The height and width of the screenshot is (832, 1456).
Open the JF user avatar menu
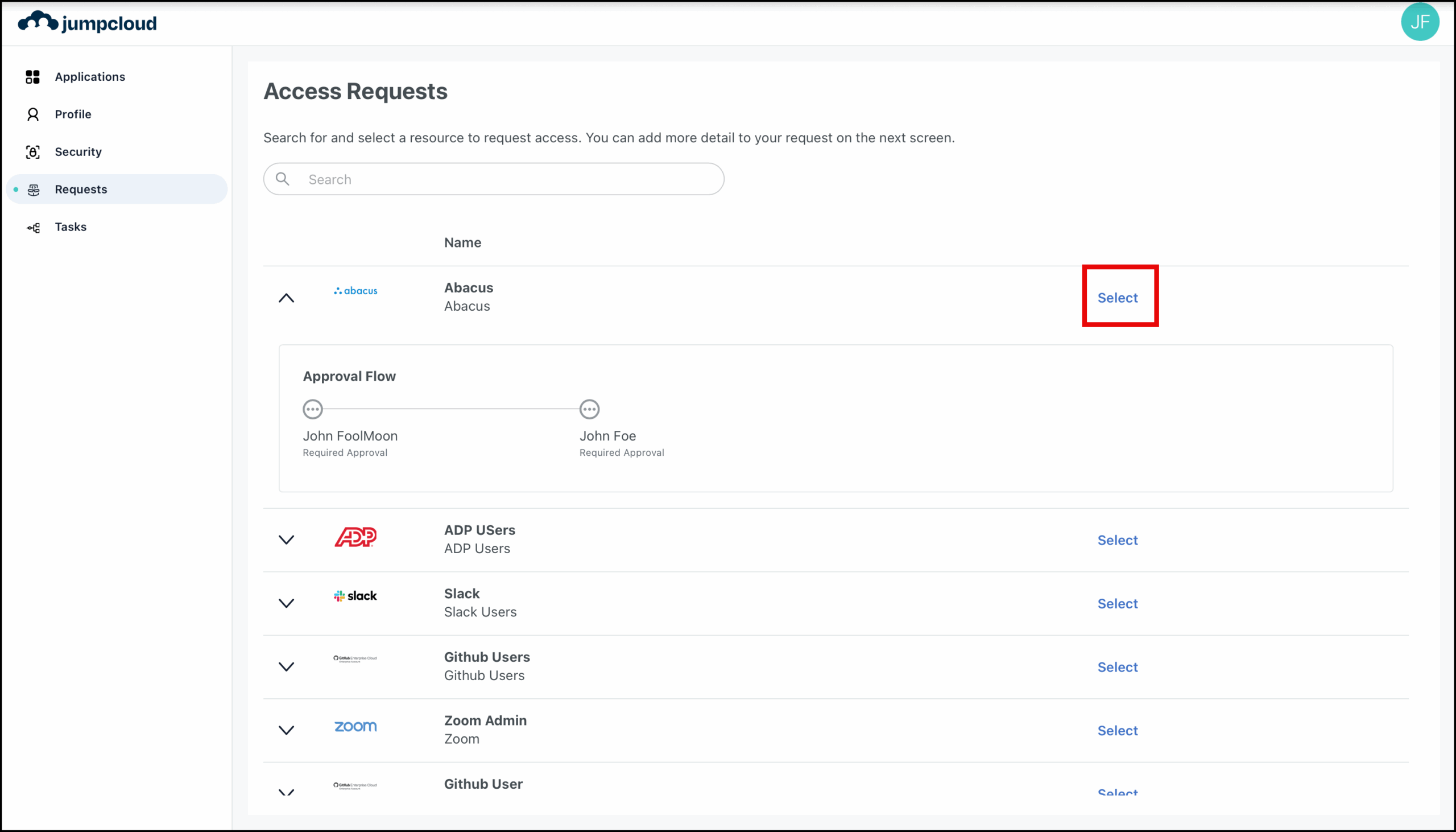1420,22
